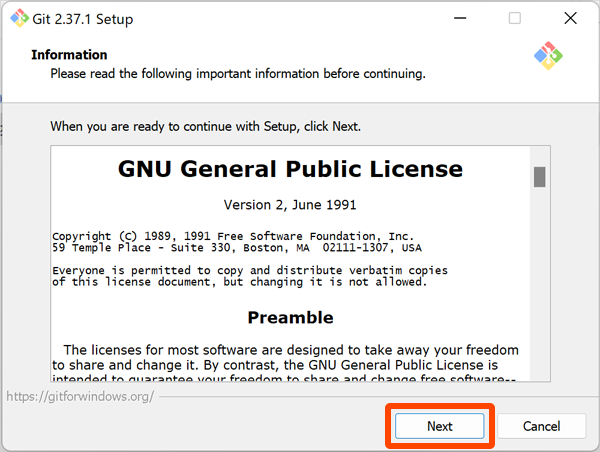Click the 59 Temple Place address line
Viewport: 600px width, 452px height.
[237, 248]
